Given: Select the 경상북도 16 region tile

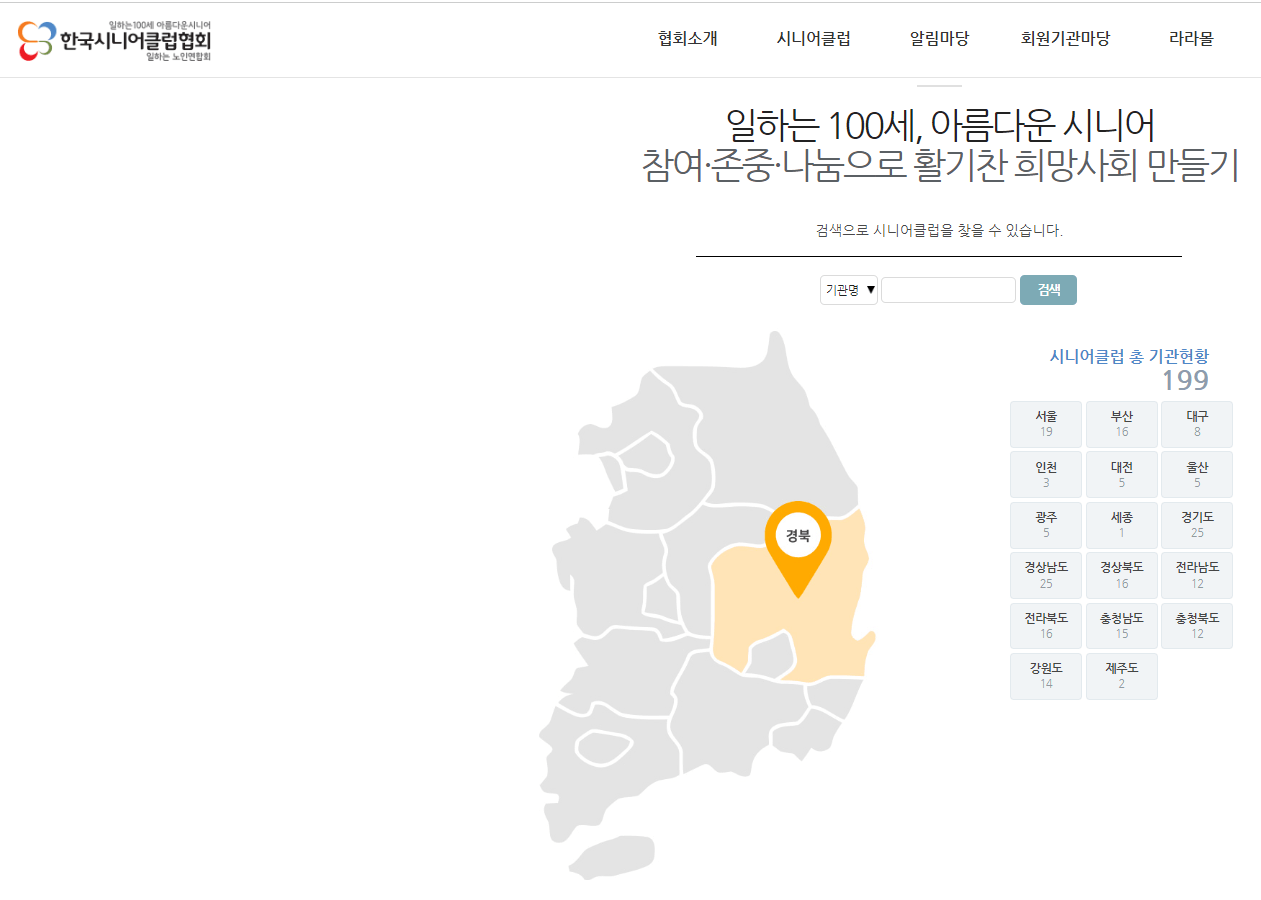Looking at the screenshot, I should [1122, 575].
